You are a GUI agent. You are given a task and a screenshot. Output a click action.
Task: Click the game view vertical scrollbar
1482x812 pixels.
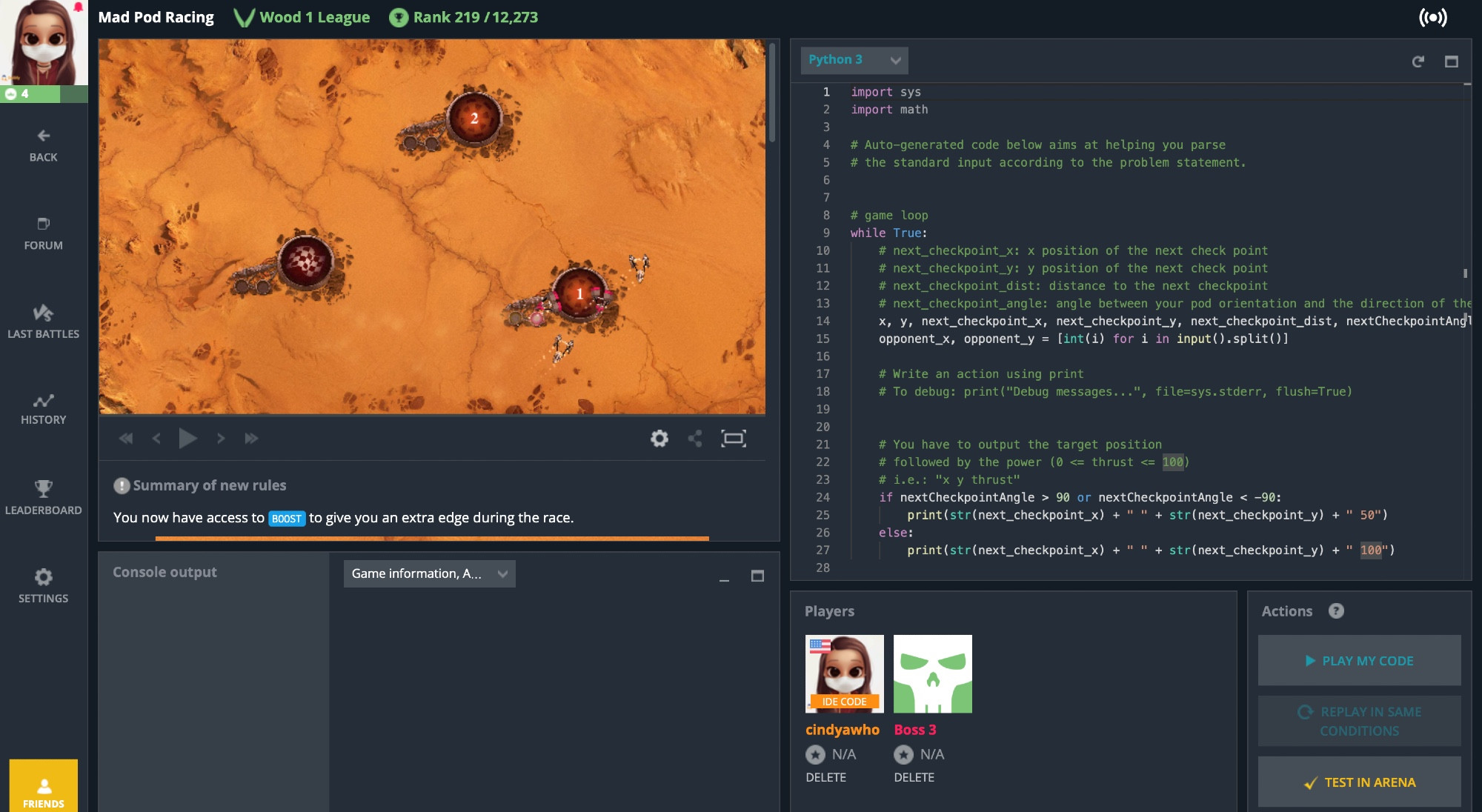(x=771, y=93)
